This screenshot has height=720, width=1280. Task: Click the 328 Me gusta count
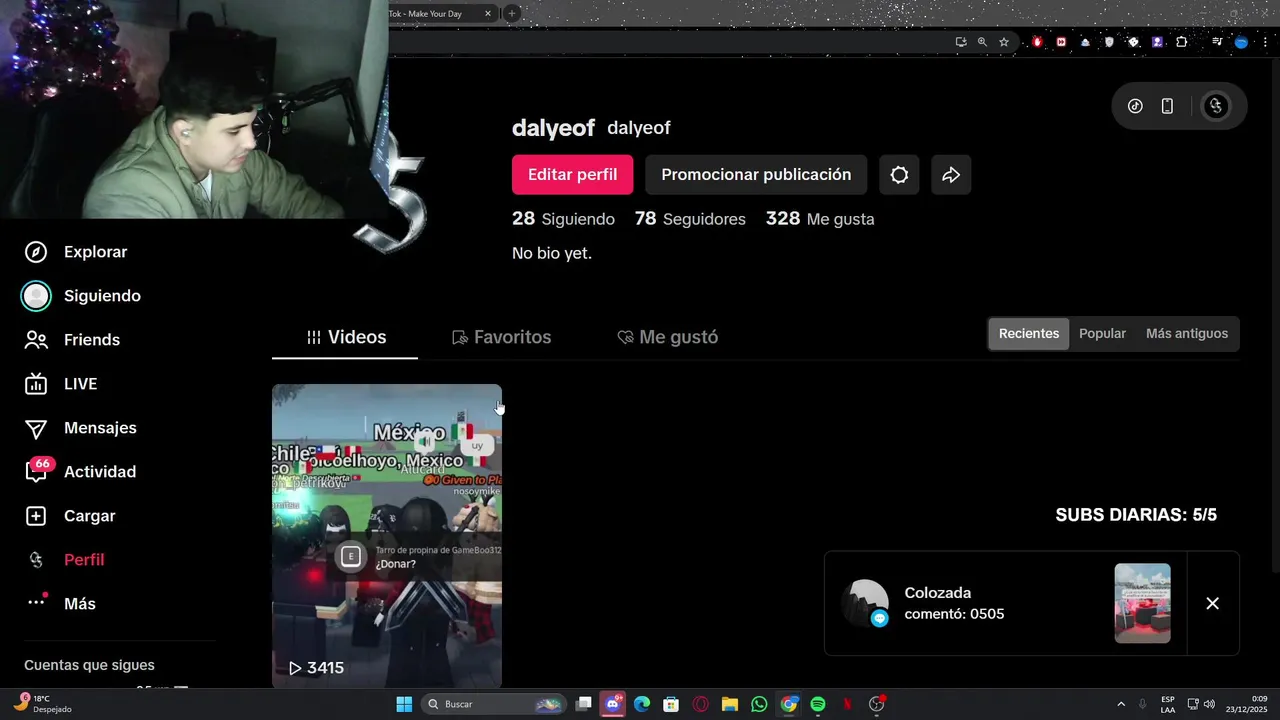coord(820,219)
